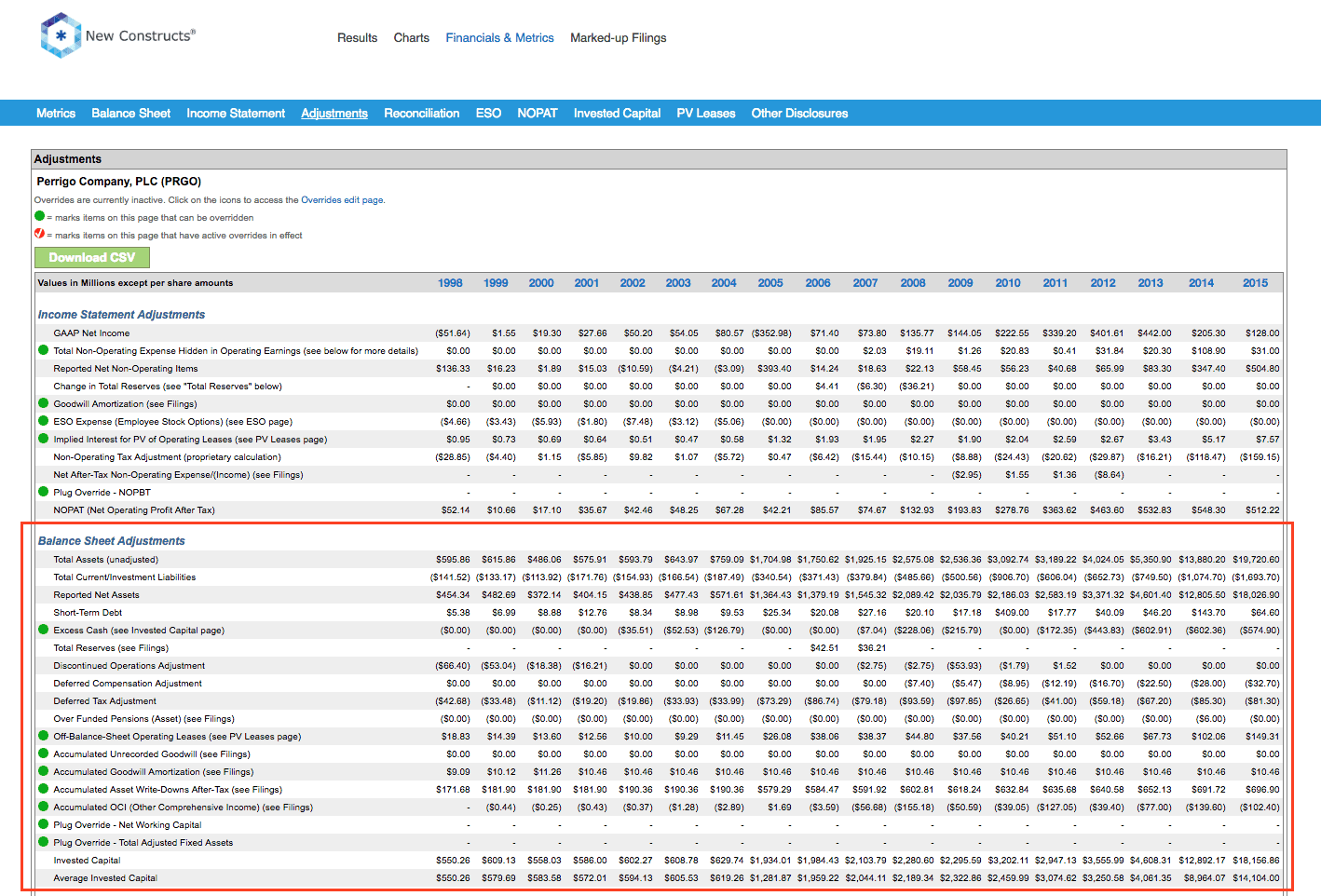Image resolution: width=1321 pixels, height=896 pixels.
Task: Switch to the Balance Sheet tab
Action: [130, 114]
